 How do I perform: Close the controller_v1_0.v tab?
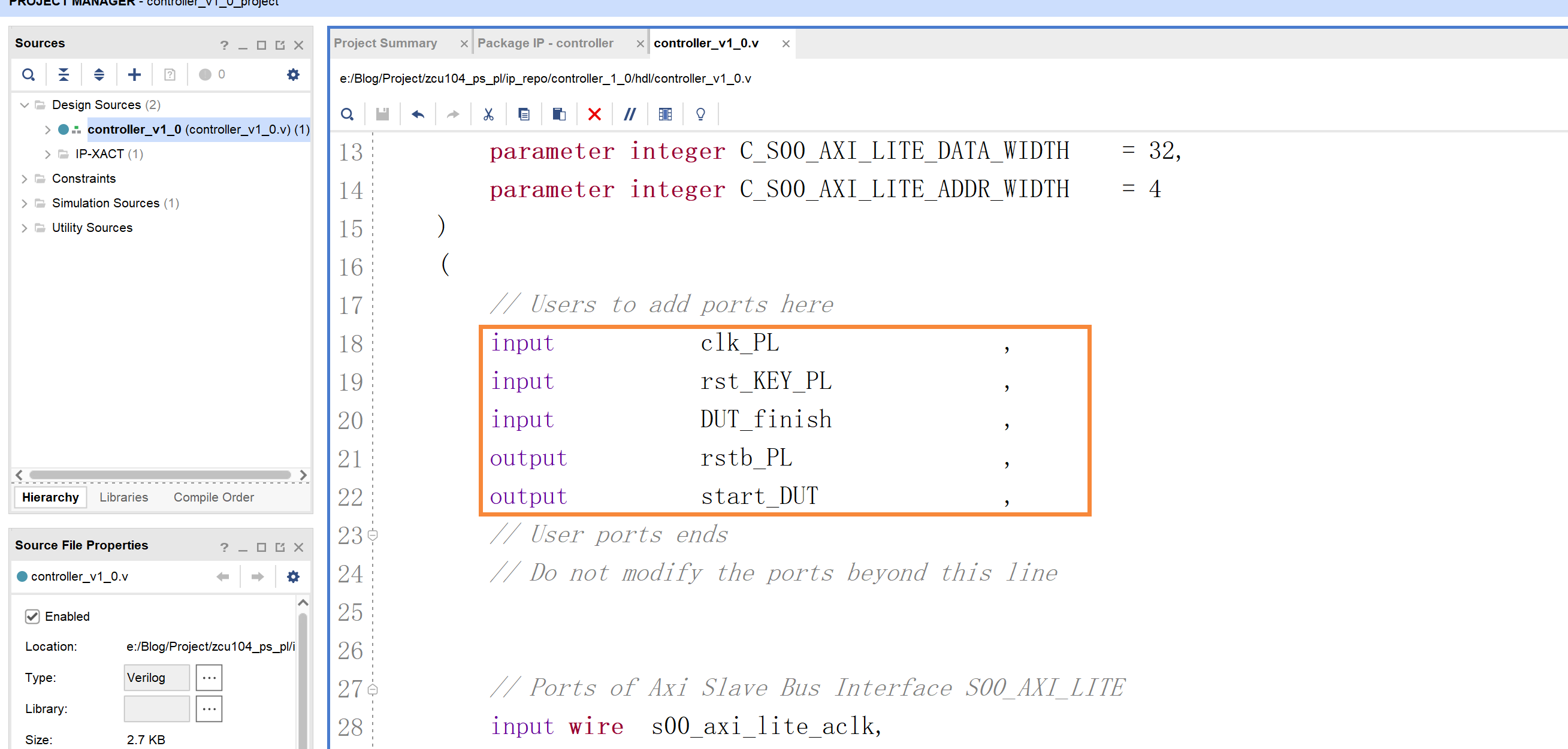[786, 44]
